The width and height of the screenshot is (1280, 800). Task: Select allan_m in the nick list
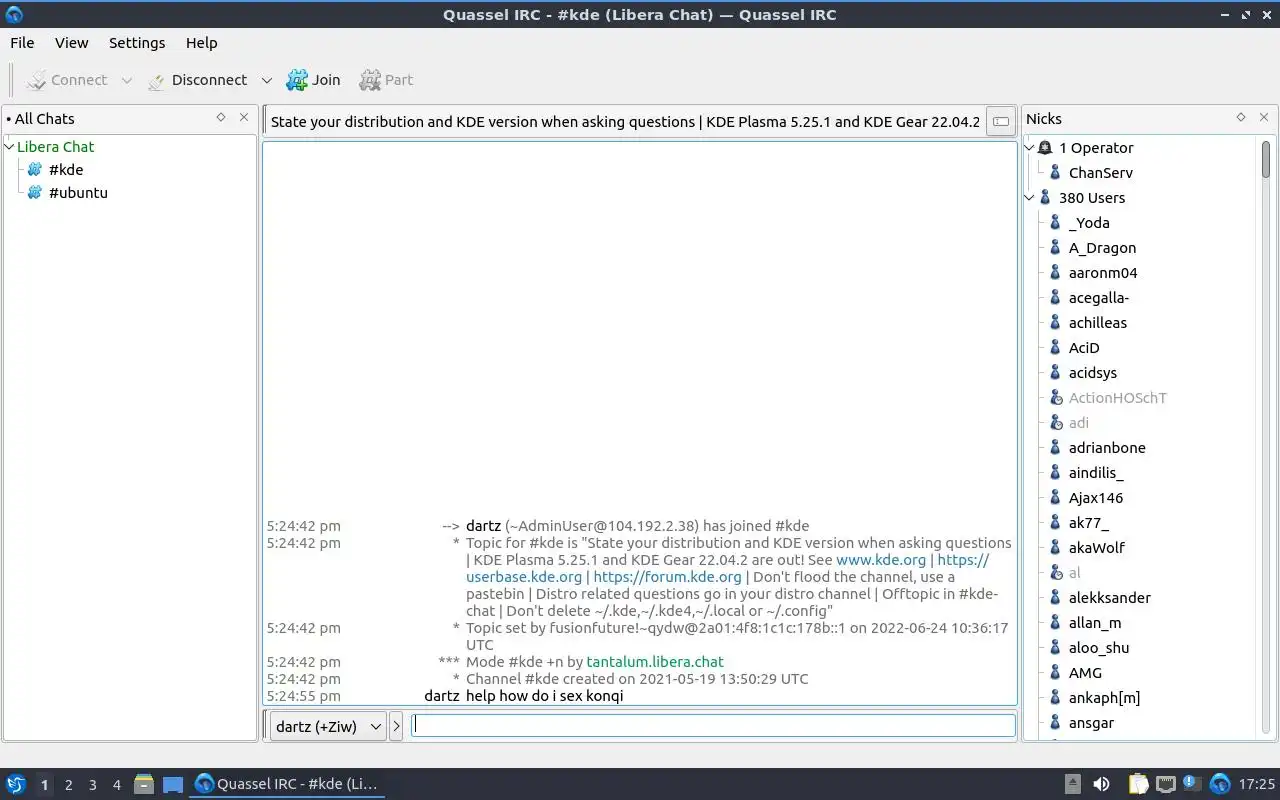tap(1095, 623)
